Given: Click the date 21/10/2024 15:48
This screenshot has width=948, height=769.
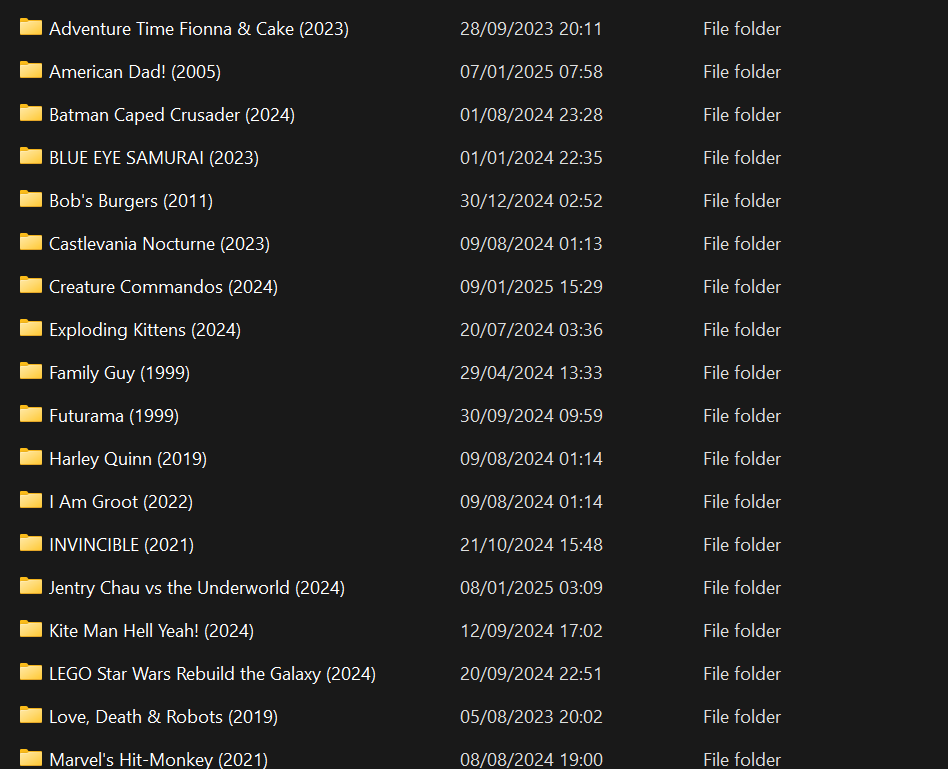Looking at the screenshot, I should (x=531, y=545).
